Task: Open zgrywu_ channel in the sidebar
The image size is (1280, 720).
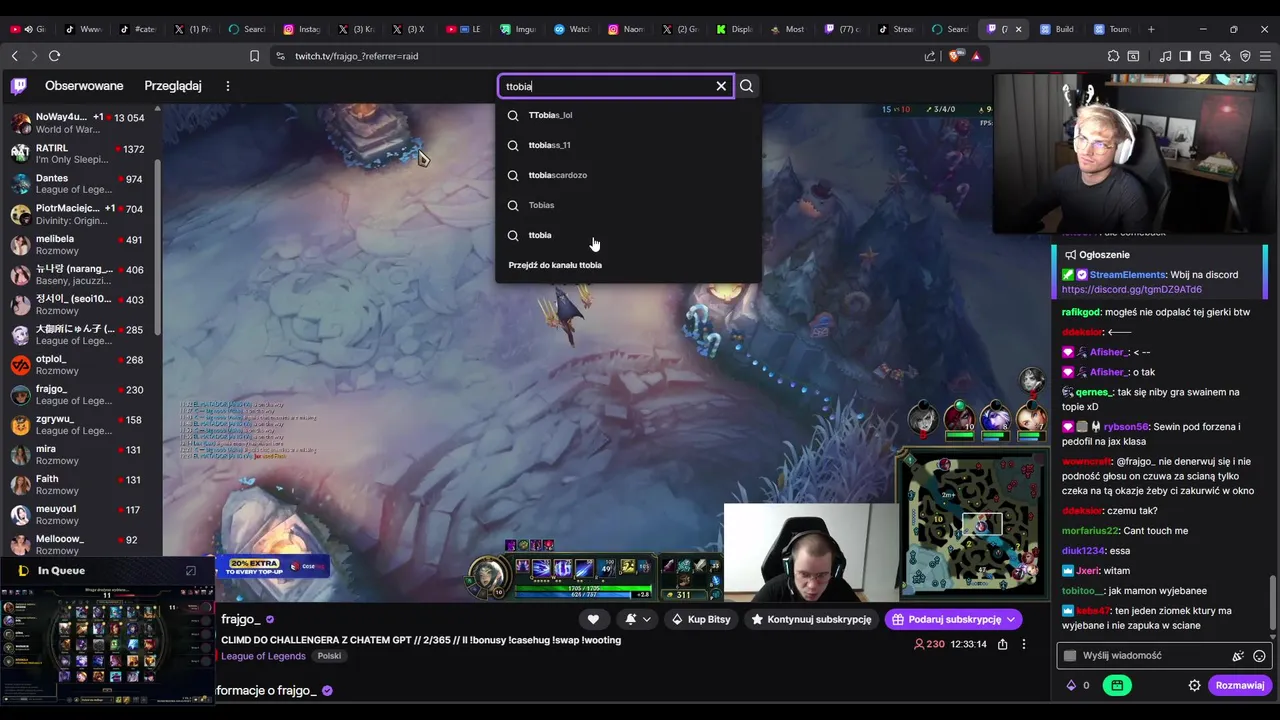Action: click(78, 424)
